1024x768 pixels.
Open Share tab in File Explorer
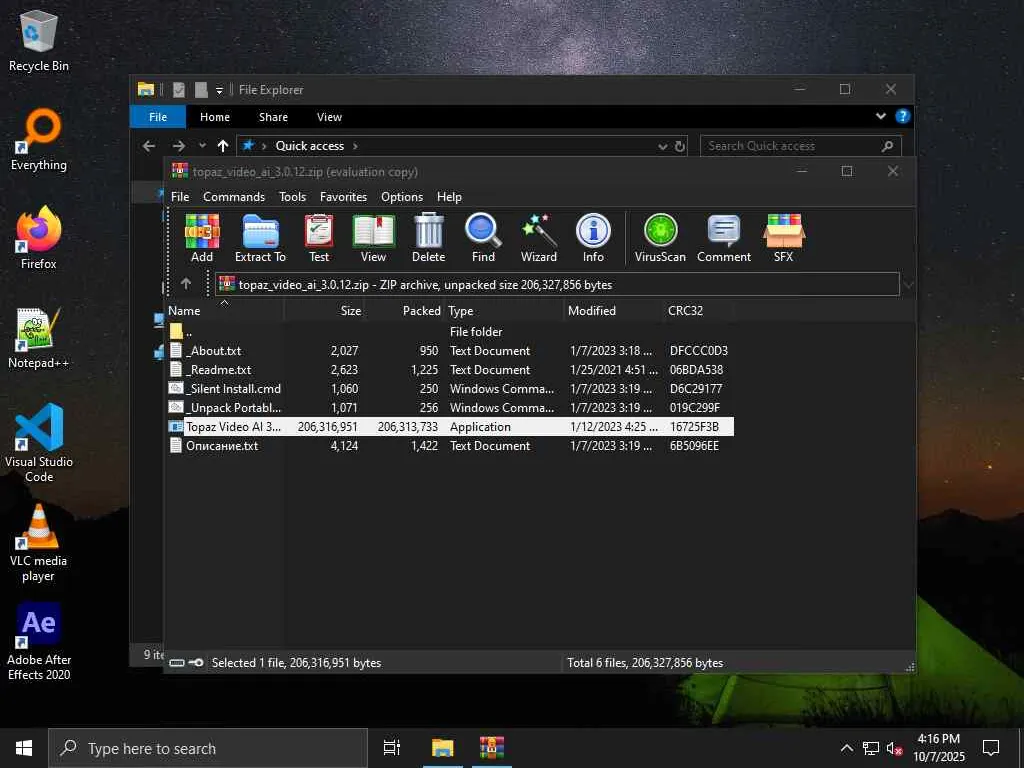pos(273,117)
